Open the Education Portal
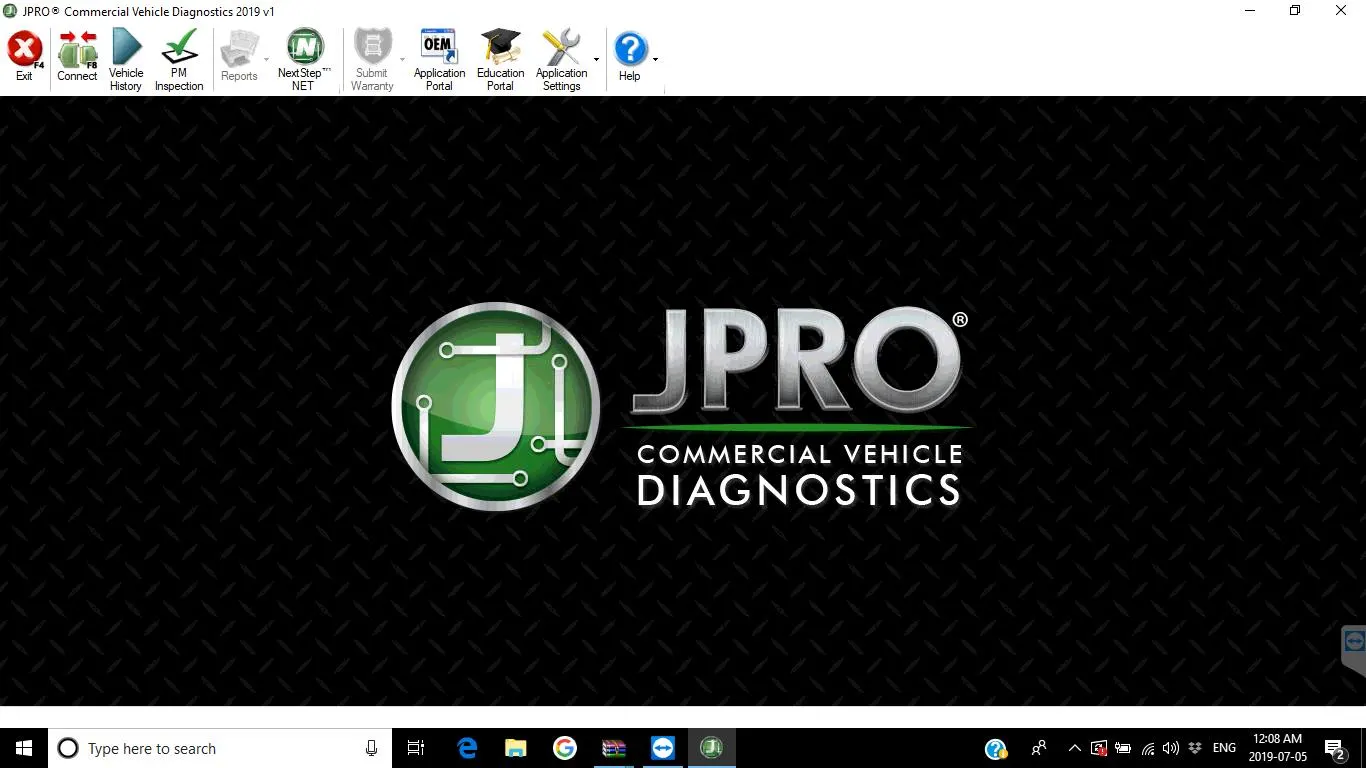 500,60
